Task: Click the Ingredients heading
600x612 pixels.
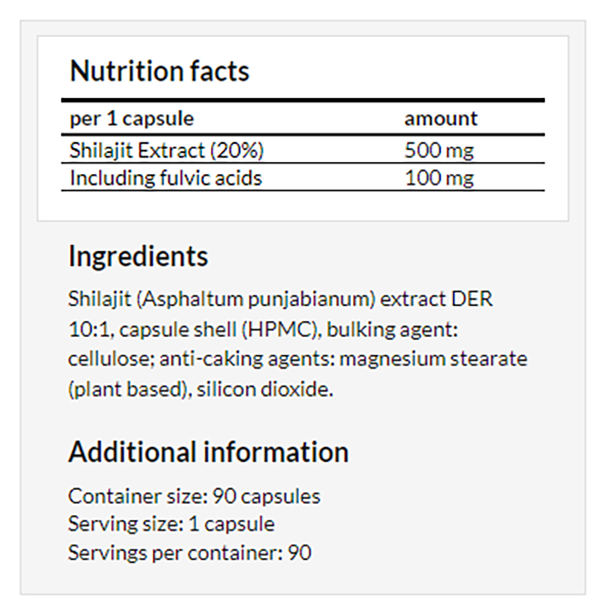Action: click(x=138, y=257)
